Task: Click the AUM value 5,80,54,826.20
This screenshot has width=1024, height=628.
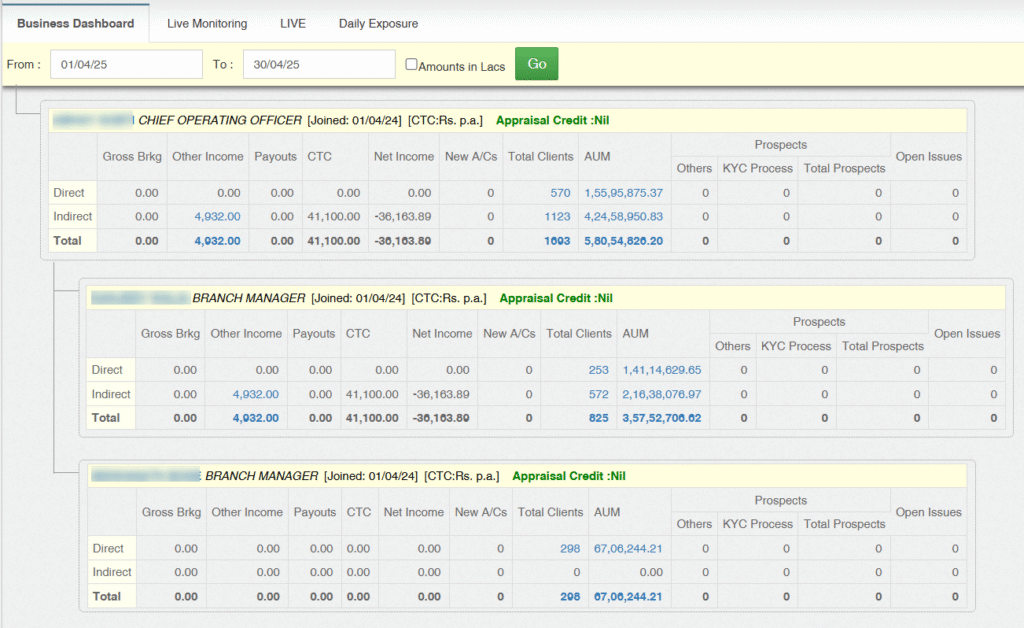Action: (625, 240)
